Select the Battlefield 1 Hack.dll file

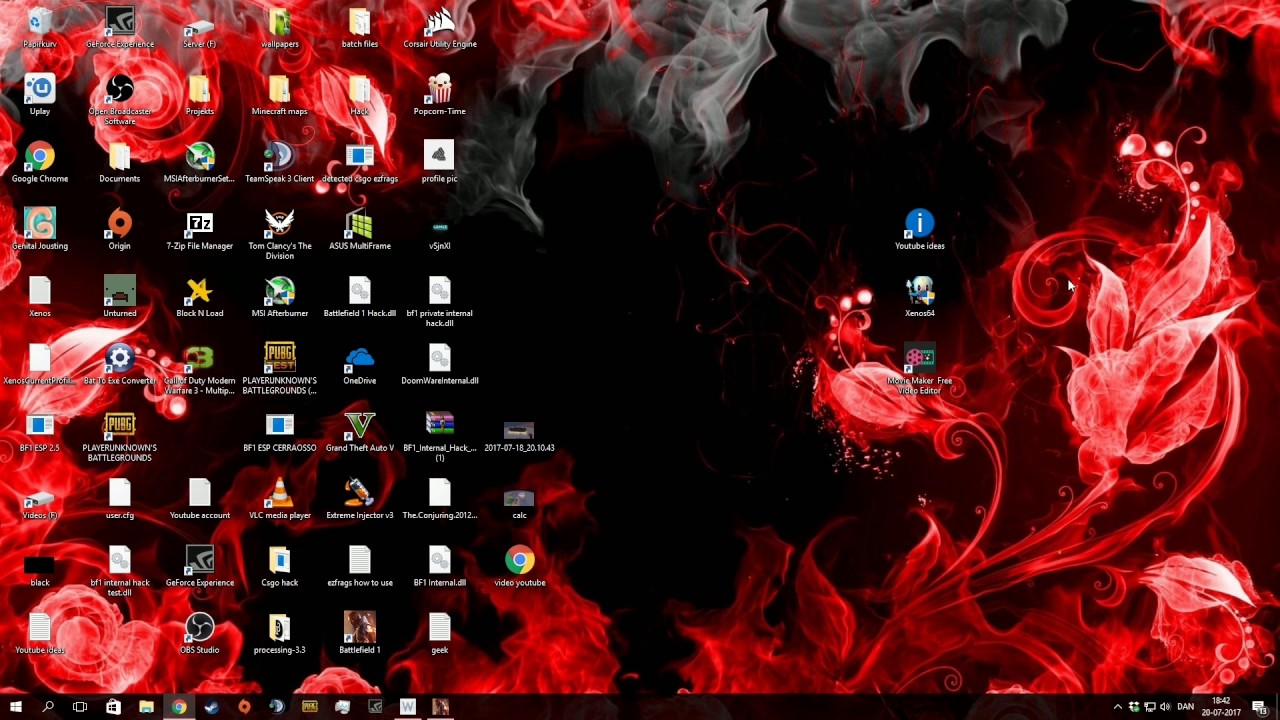pyautogui.click(x=359, y=296)
